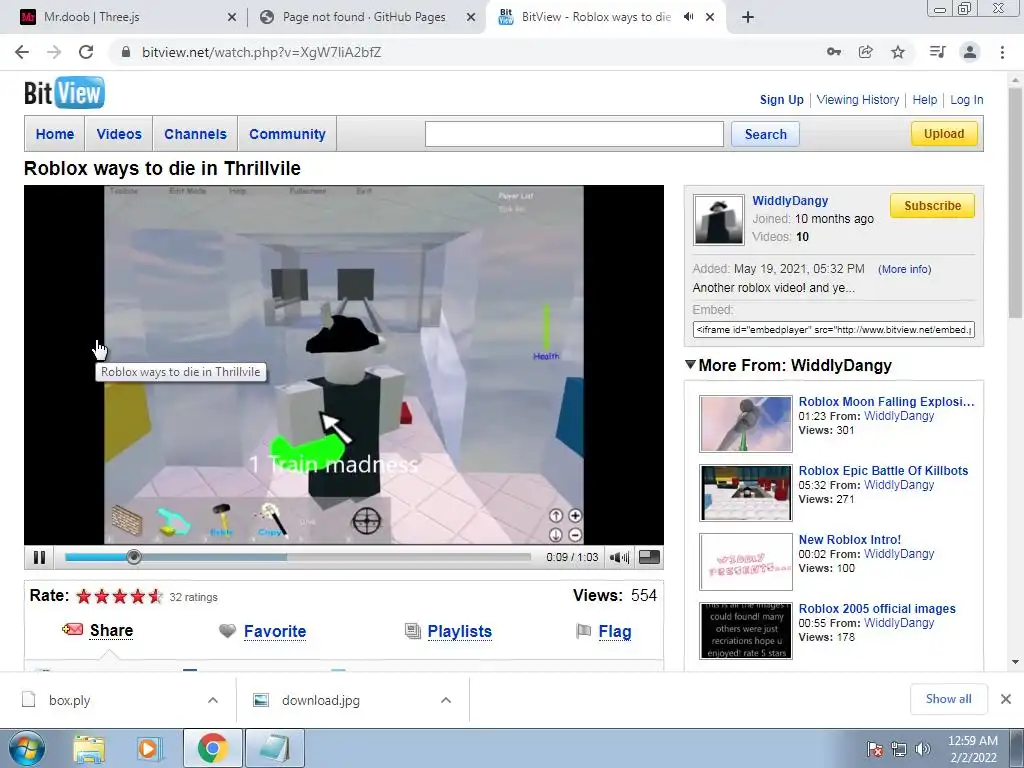
Task: Open download.jpg downloaded file
Action: point(321,700)
